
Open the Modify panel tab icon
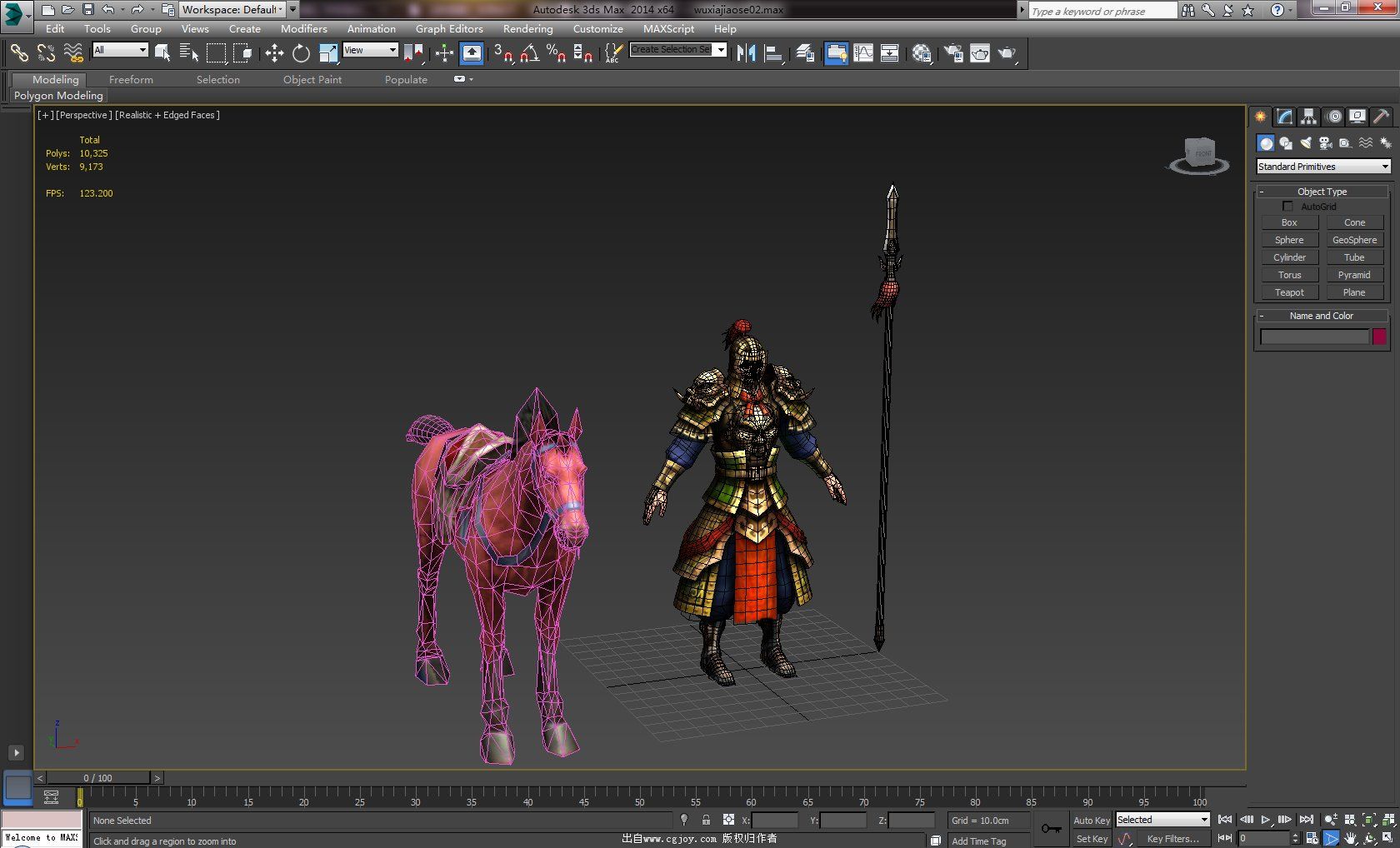[1285, 117]
